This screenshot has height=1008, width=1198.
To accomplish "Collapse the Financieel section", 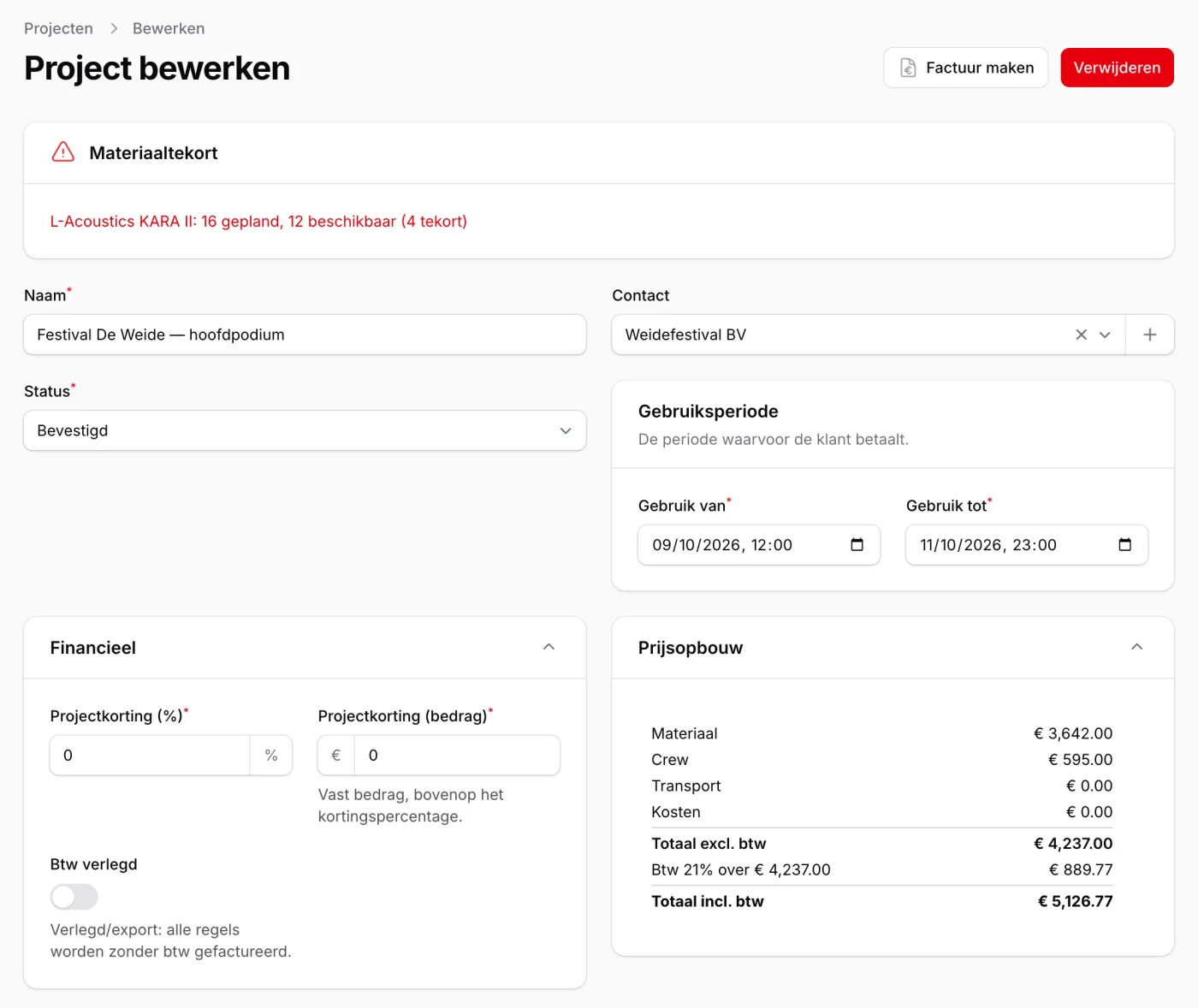I will point(549,647).
